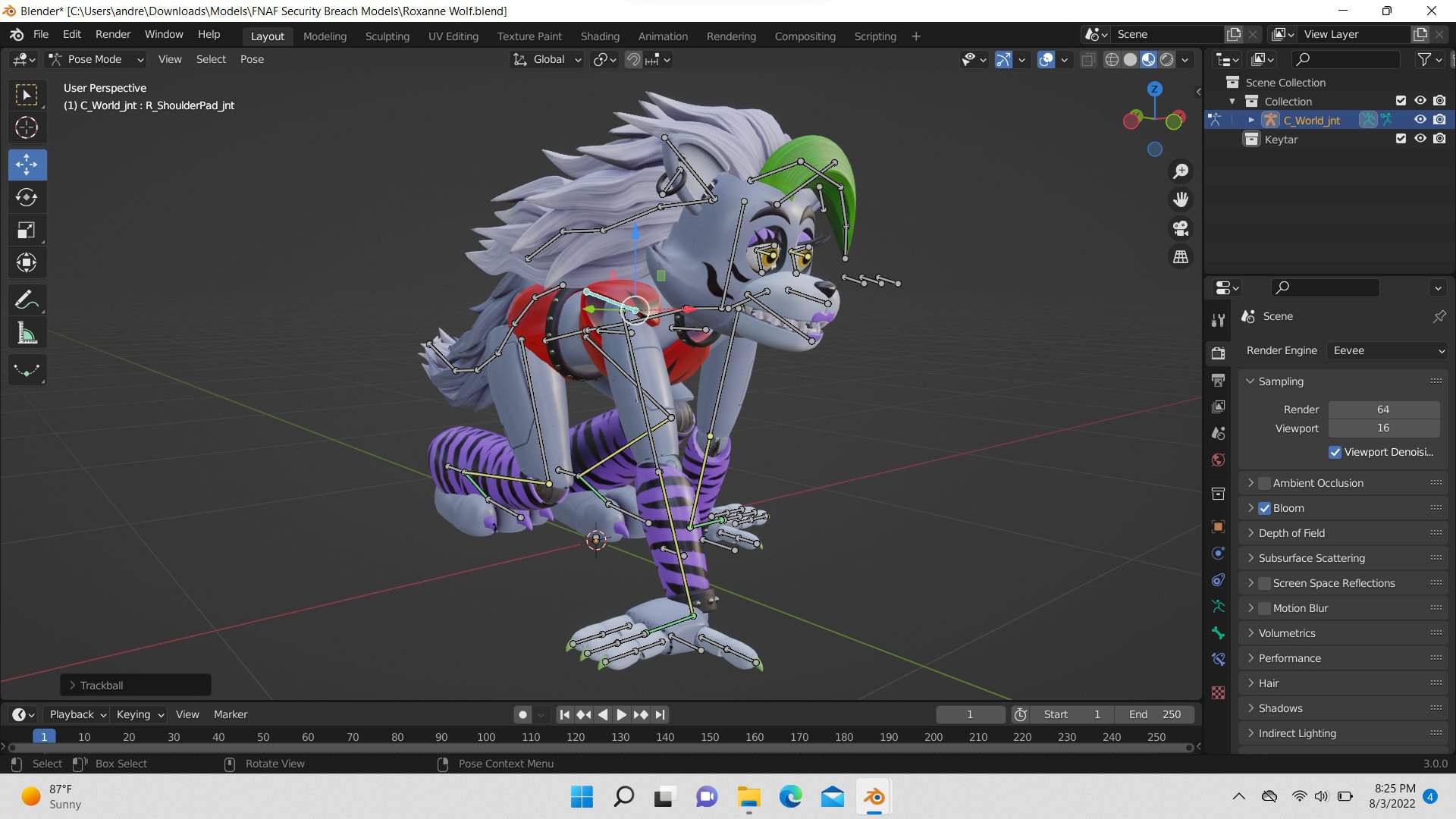Switch to the Sculpting workspace tab
Screen dimensions: 1456x819
[x=387, y=36]
